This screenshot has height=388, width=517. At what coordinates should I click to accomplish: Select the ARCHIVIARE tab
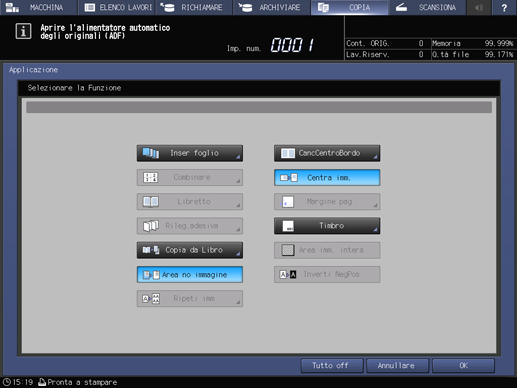(271, 7)
